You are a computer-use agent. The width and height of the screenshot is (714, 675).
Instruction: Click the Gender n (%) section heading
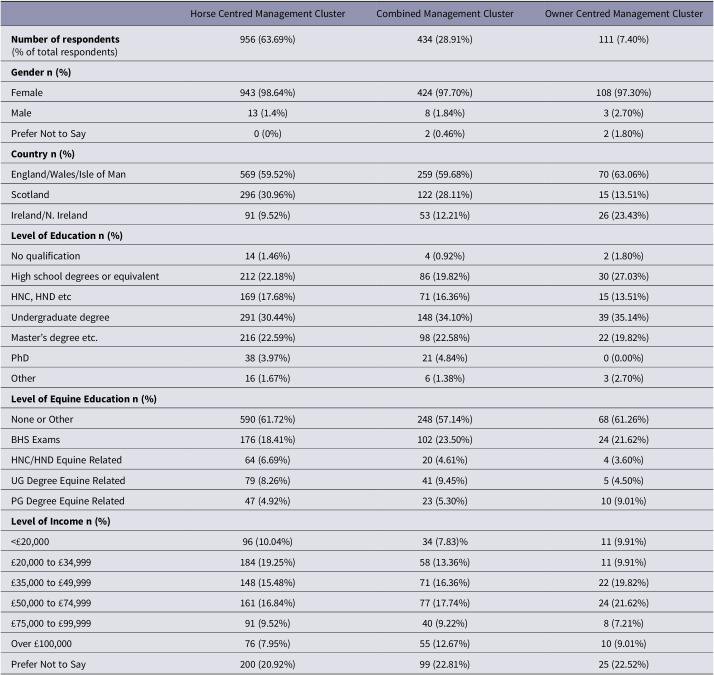click(x=41, y=72)
